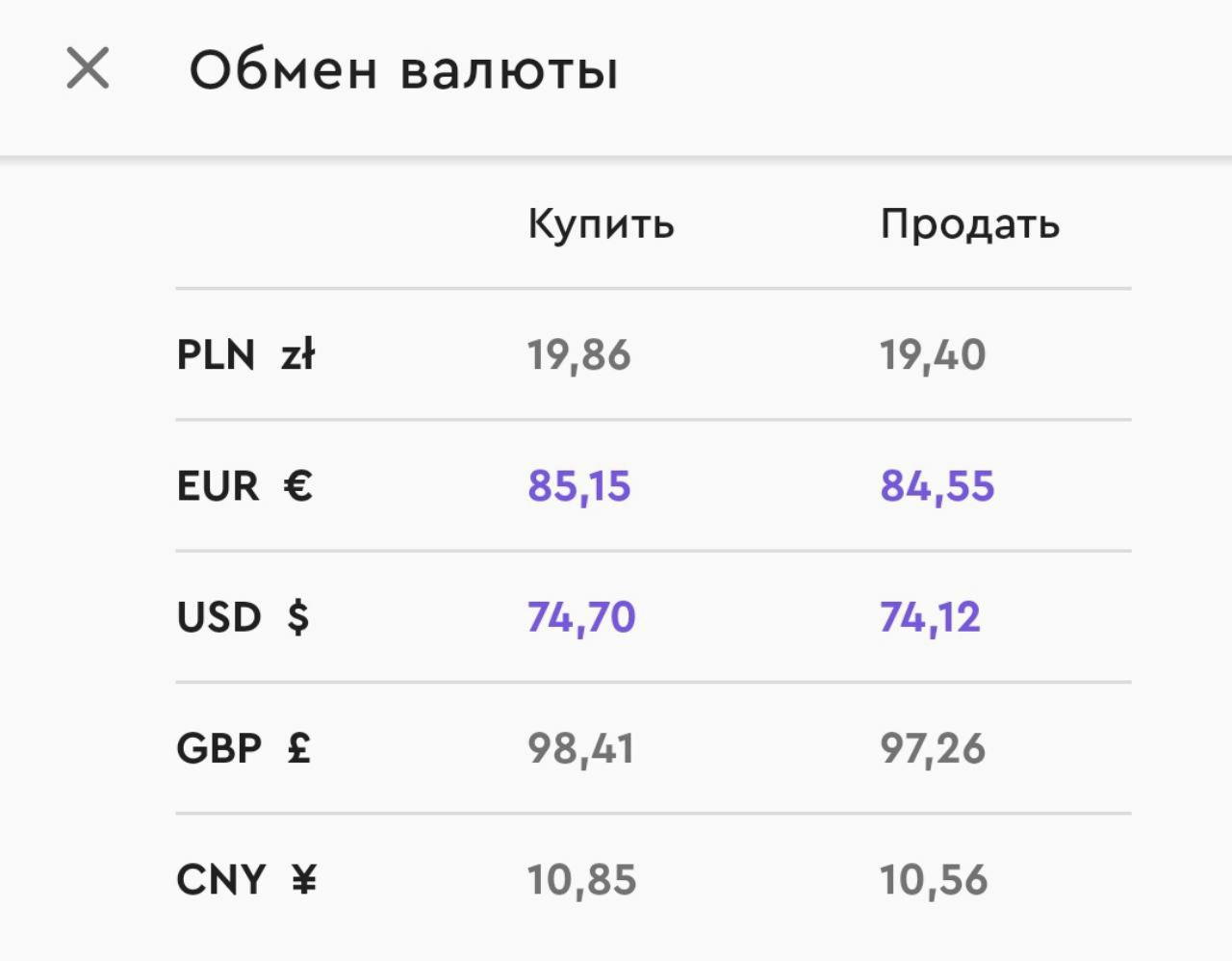
Task: Click the Купить column header
Action: click(601, 225)
